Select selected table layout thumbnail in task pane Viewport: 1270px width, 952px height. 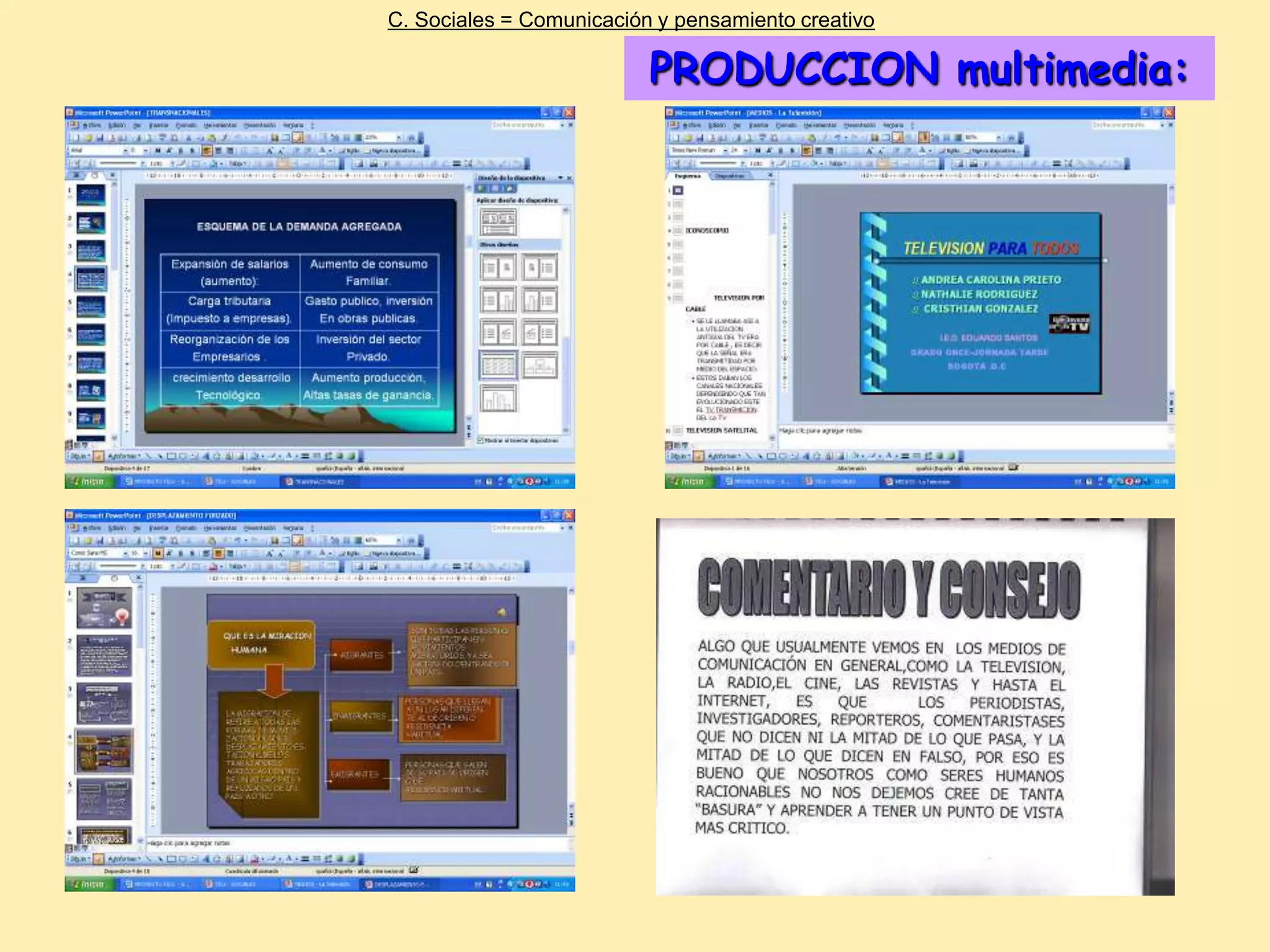499,366
